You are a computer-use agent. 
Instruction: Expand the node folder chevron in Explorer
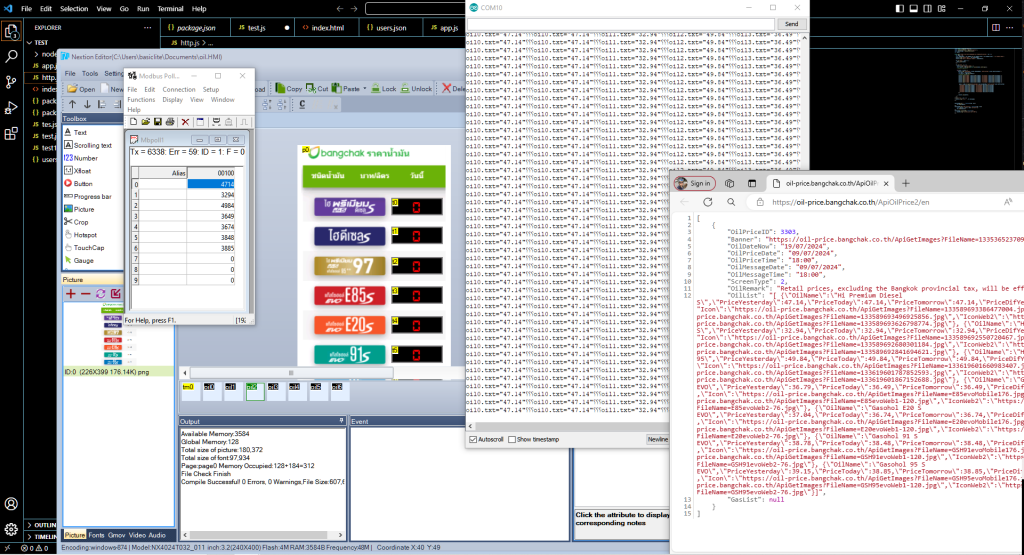tap(37, 54)
